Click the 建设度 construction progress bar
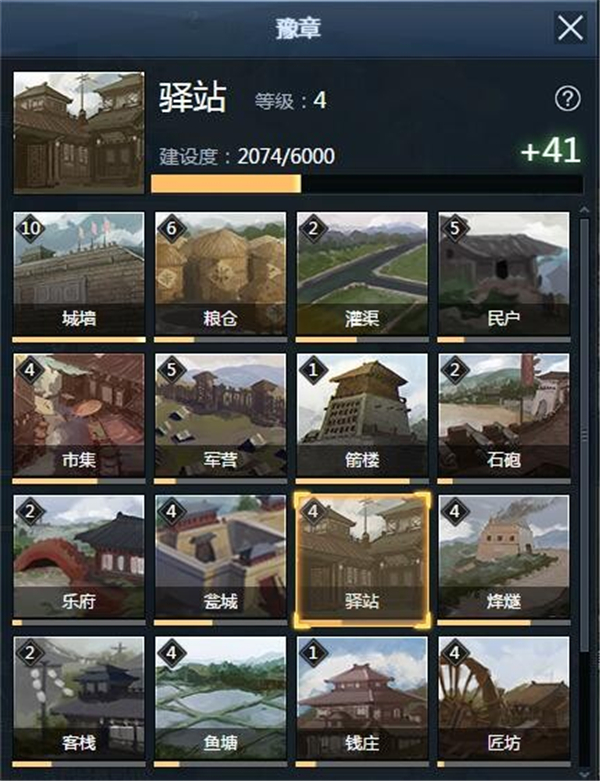Image resolution: width=600 pixels, height=781 pixels. [x=367, y=183]
